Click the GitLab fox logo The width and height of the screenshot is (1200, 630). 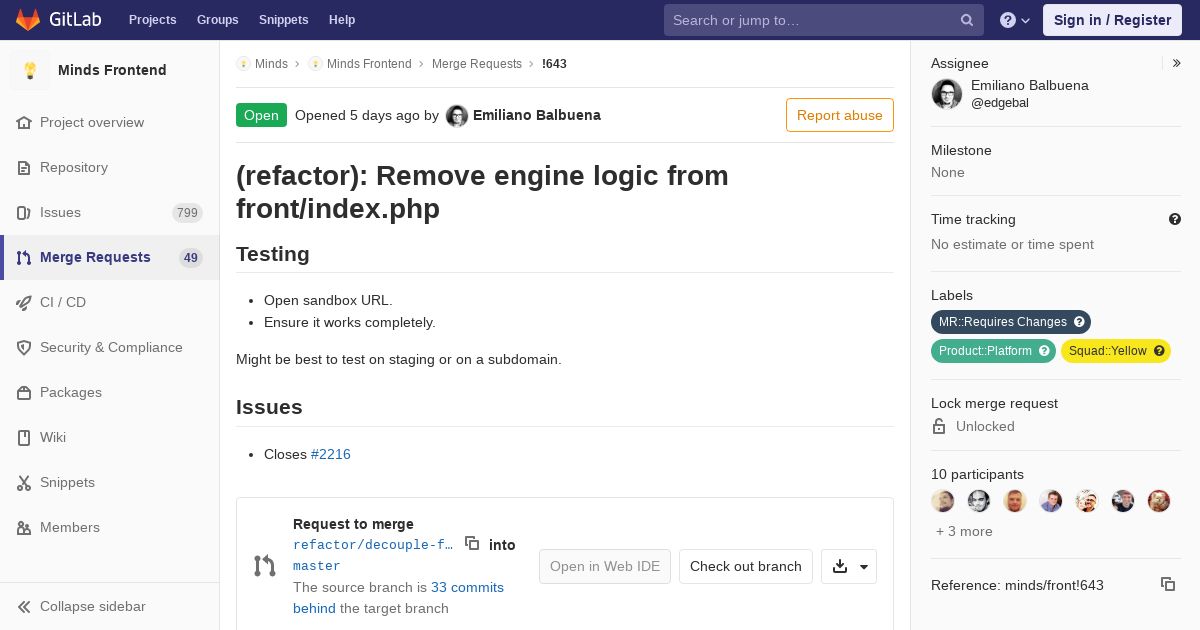28,20
